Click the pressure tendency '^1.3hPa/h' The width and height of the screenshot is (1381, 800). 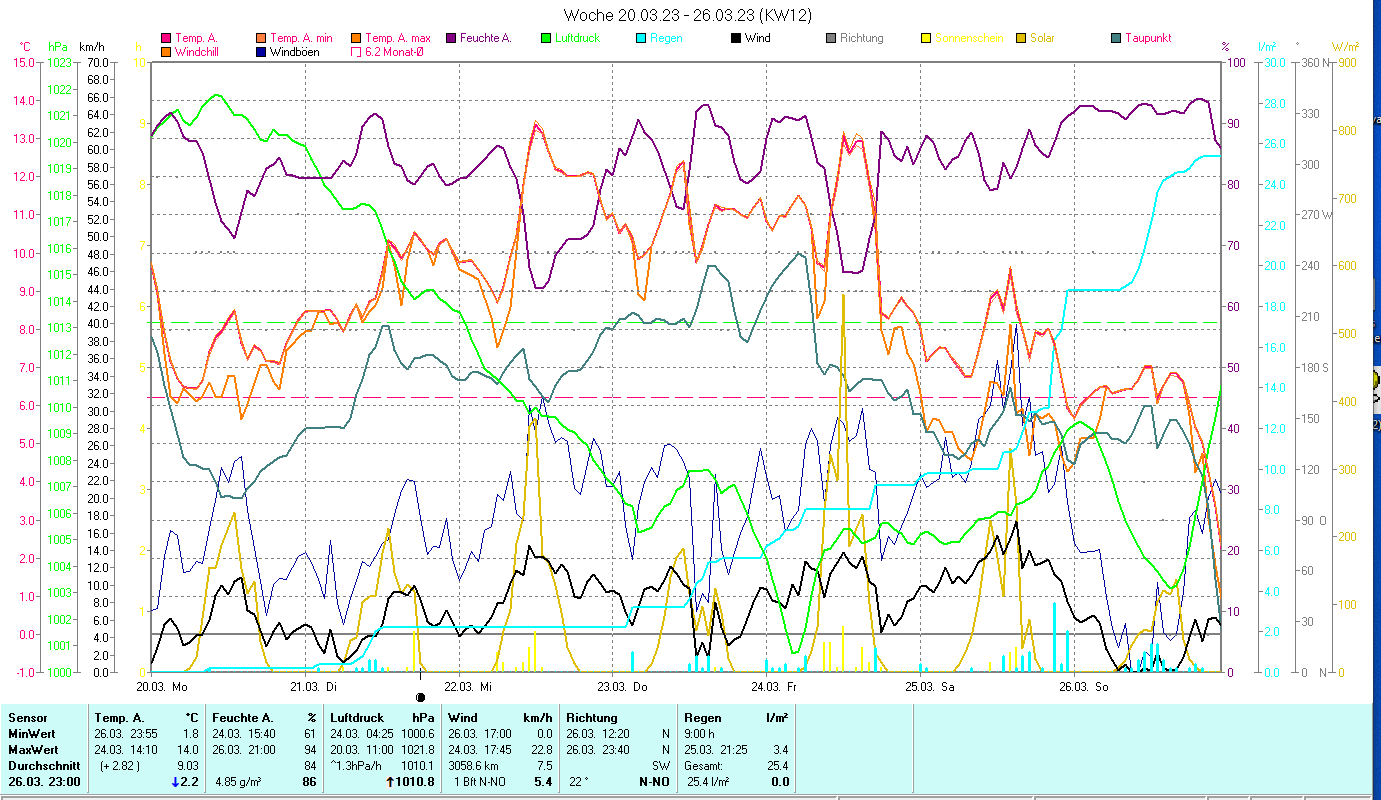(357, 766)
